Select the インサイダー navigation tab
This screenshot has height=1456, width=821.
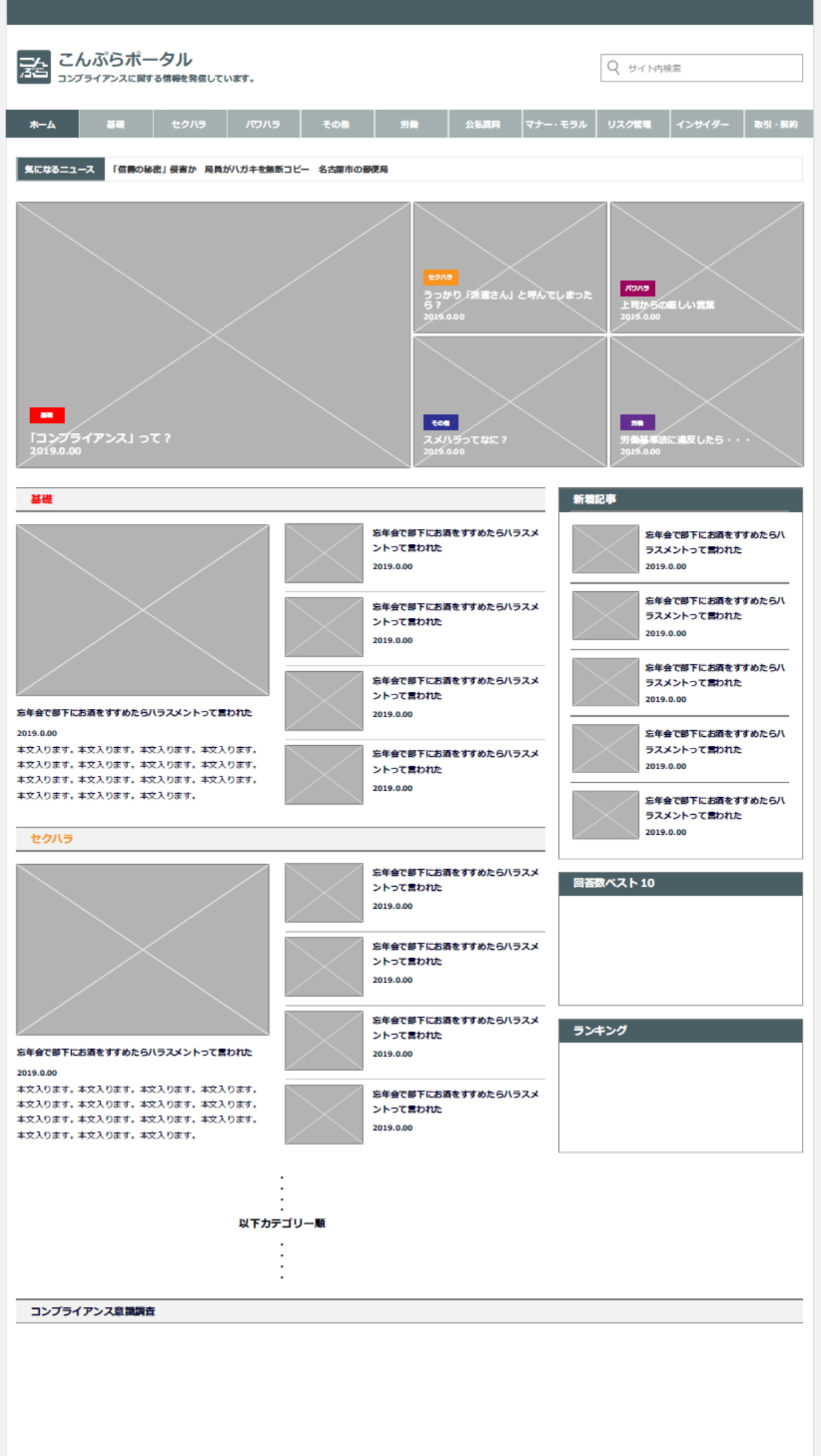point(703,124)
